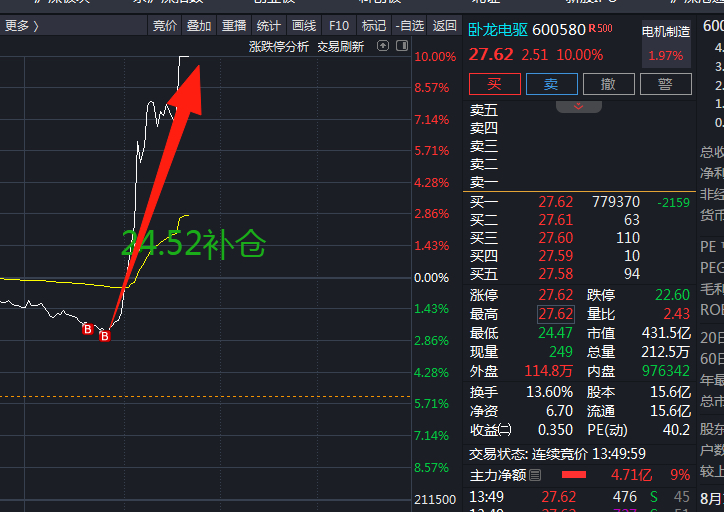Image resolution: width=724 pixels, height=512 pixels.
Task: Click the red 买 buy button
Action: [495, 84]
